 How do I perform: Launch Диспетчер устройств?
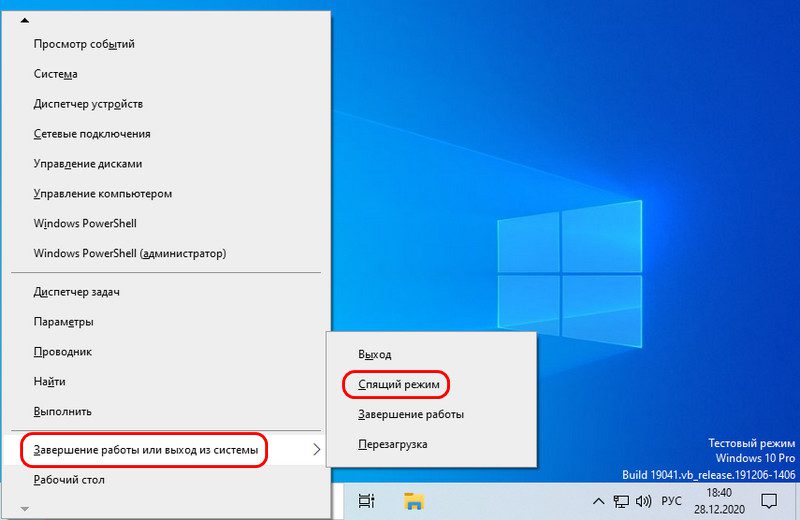(166, 104)
